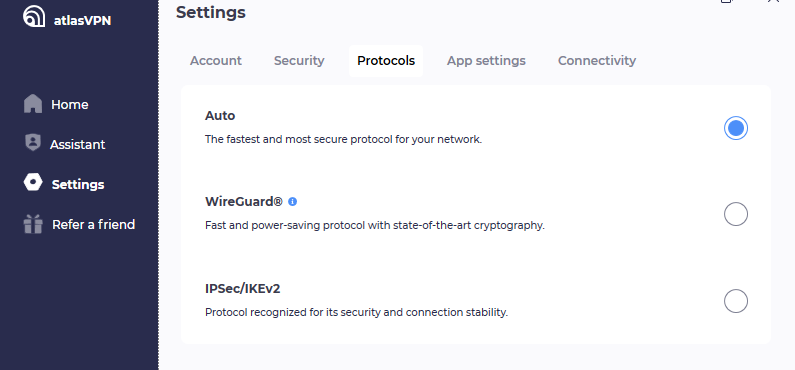Choose the IPSec/IKEv2 radio button
795x370 pixels.
(x=736, y=301)
